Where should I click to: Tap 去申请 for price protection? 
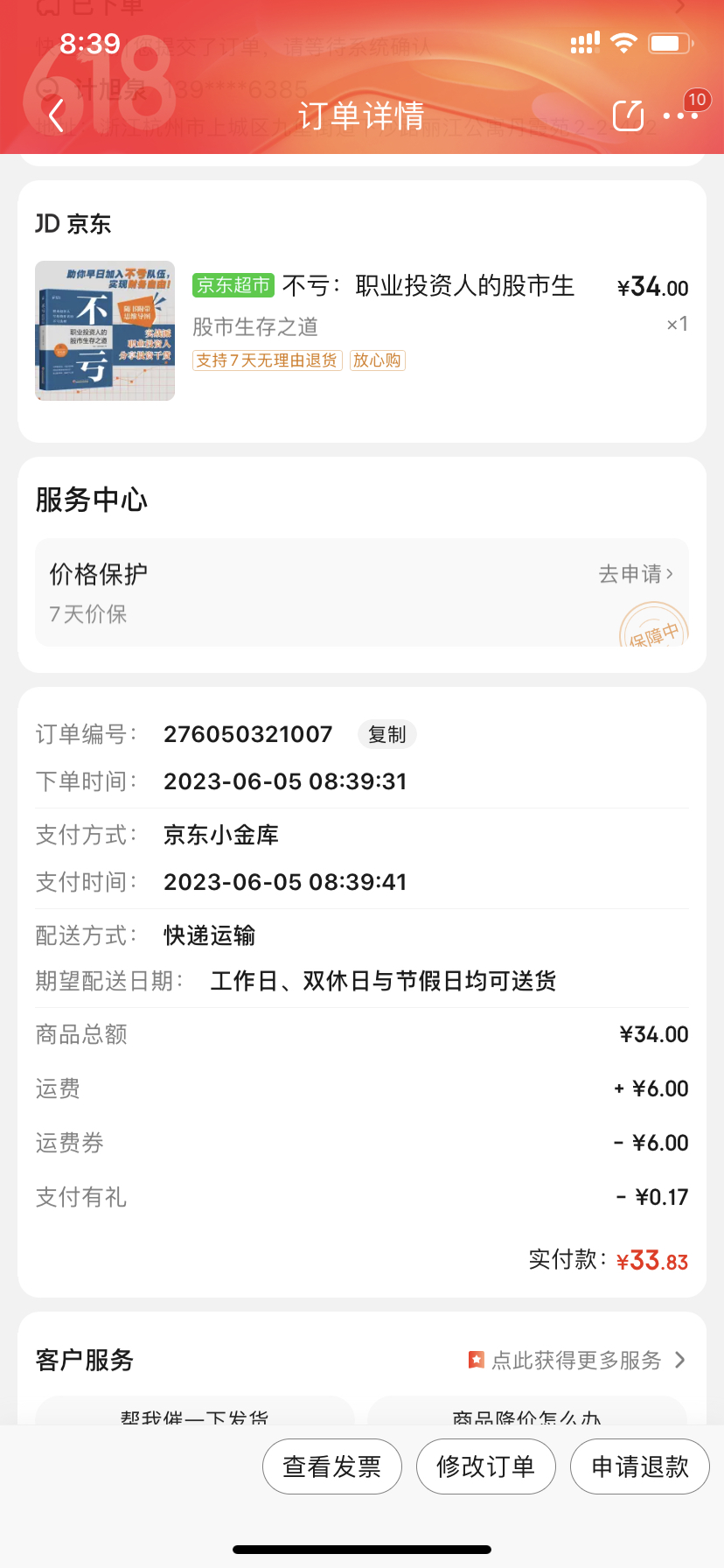click(636, 574)
